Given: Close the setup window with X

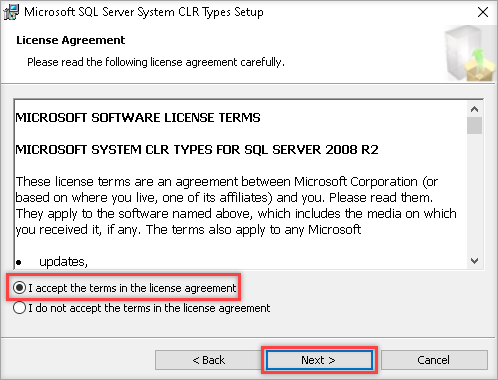Looking at the screenshot, I should click(x=483, y=12).
